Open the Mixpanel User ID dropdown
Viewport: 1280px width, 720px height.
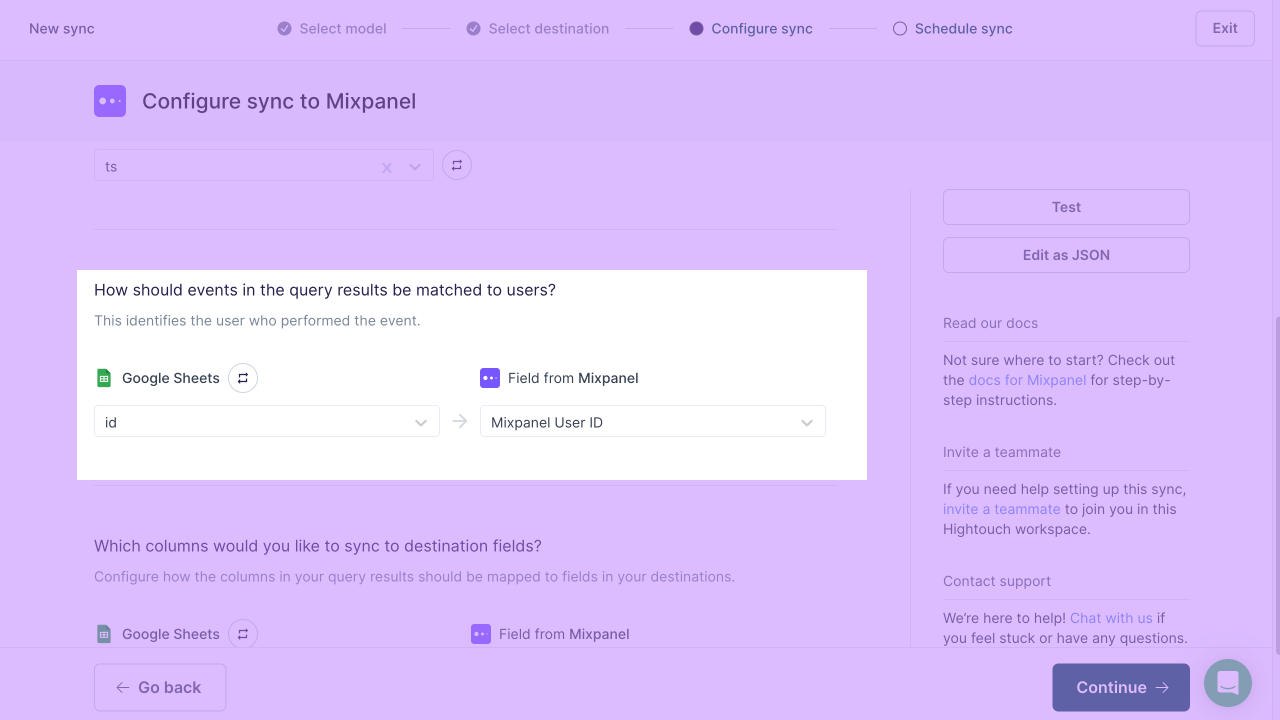pyautogui.click(x=653, y=422)
